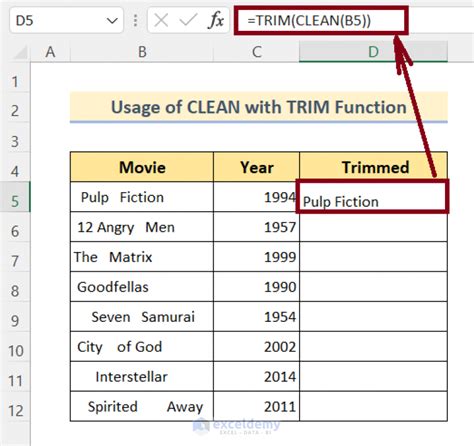The width and height of the screenshot is (474, 446).
Task: Cancel formula entry with the X icon
Action: click(x=161, y=21)
